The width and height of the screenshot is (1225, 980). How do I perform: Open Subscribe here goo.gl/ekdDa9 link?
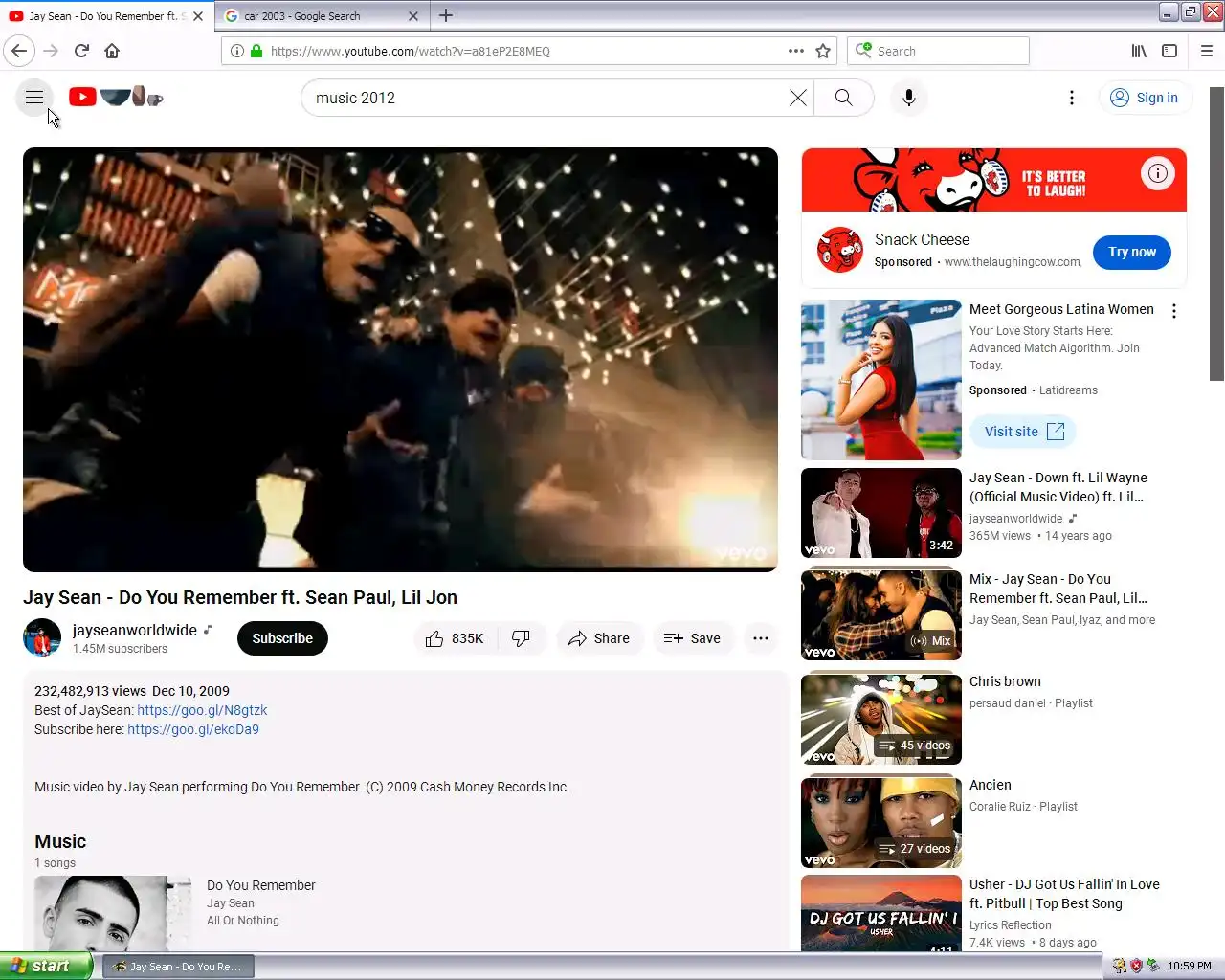(193, 729)
